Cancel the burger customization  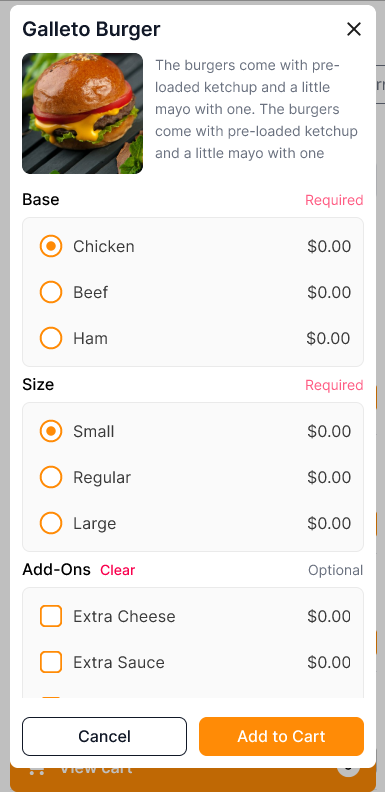point(105,736)
